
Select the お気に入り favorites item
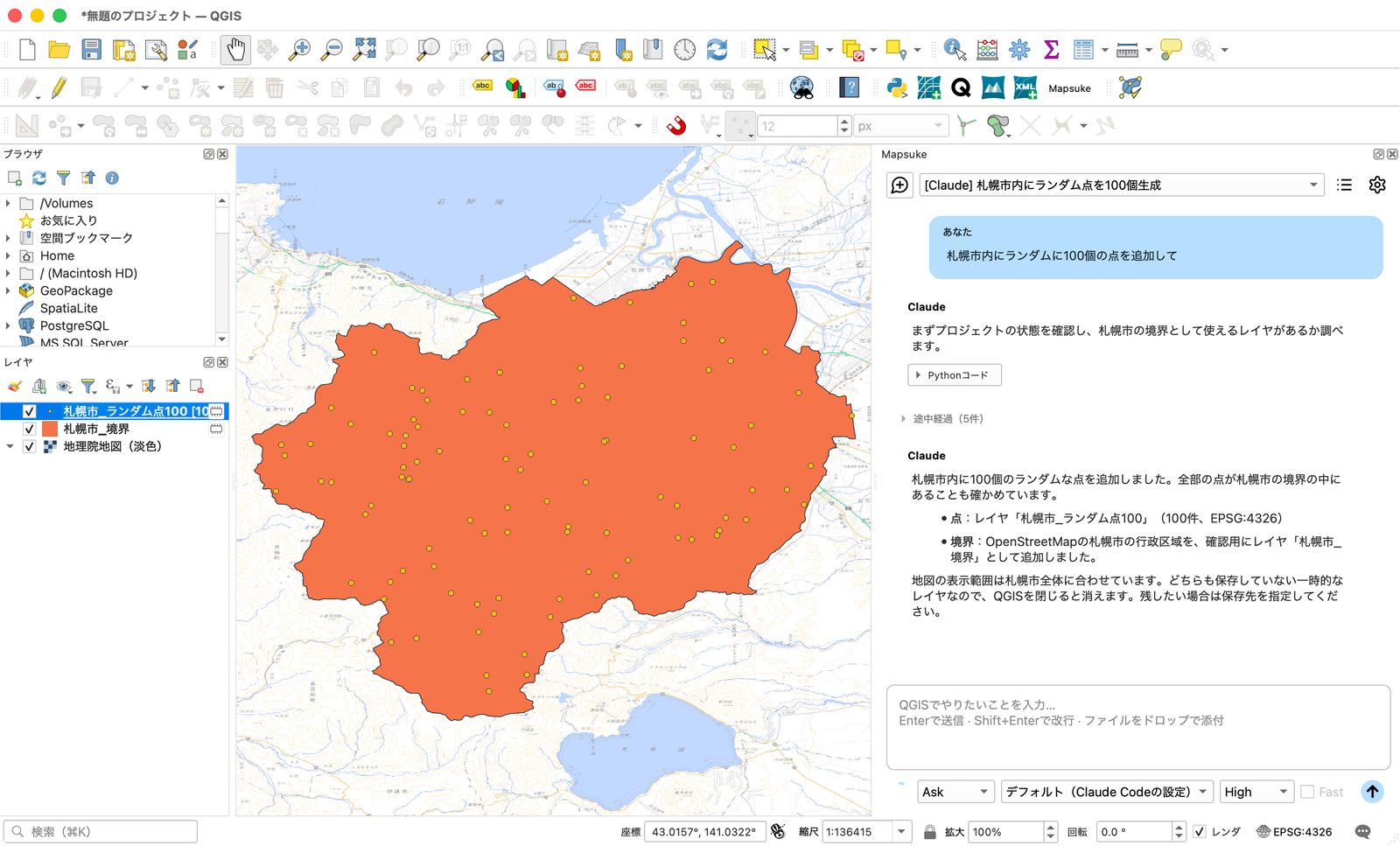[68, 220]
